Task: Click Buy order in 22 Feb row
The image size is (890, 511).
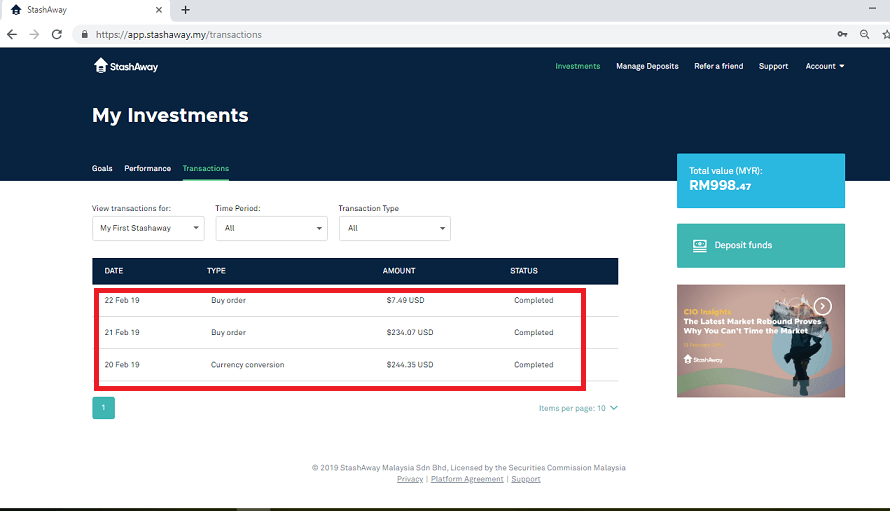Action: (228, 300)
